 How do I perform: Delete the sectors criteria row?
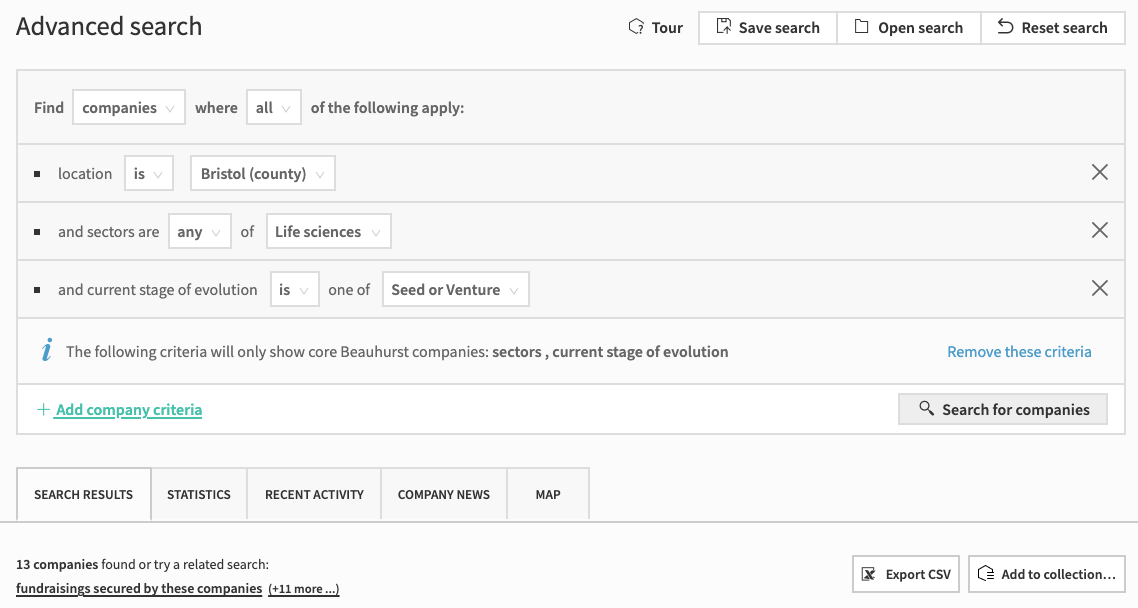(1099, 231)
